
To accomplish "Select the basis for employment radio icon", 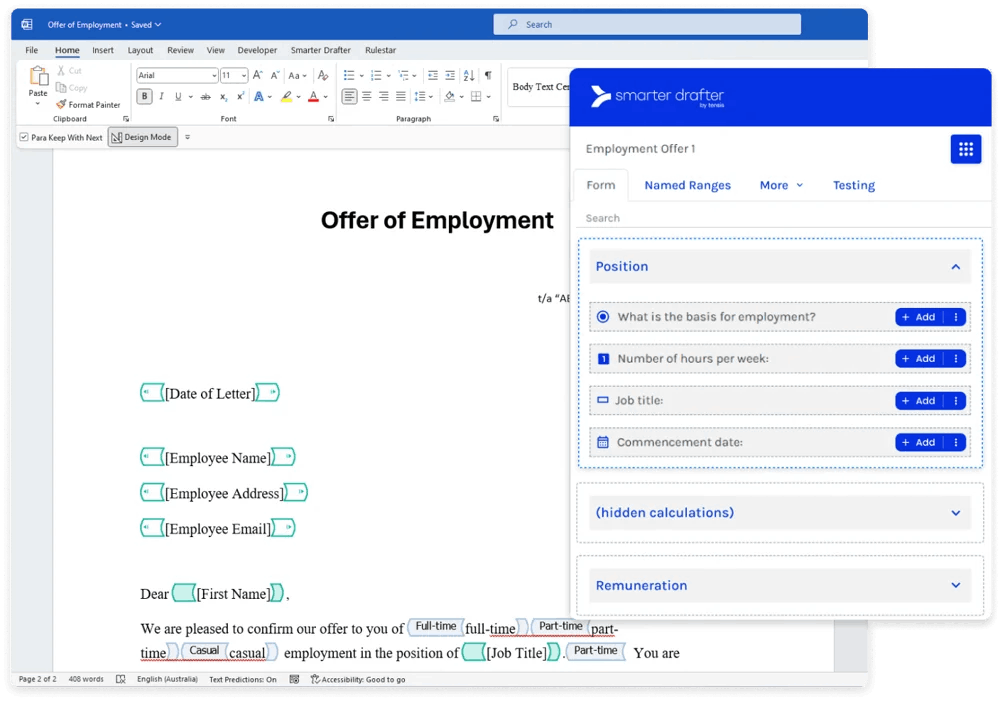I will coord(603,317).
